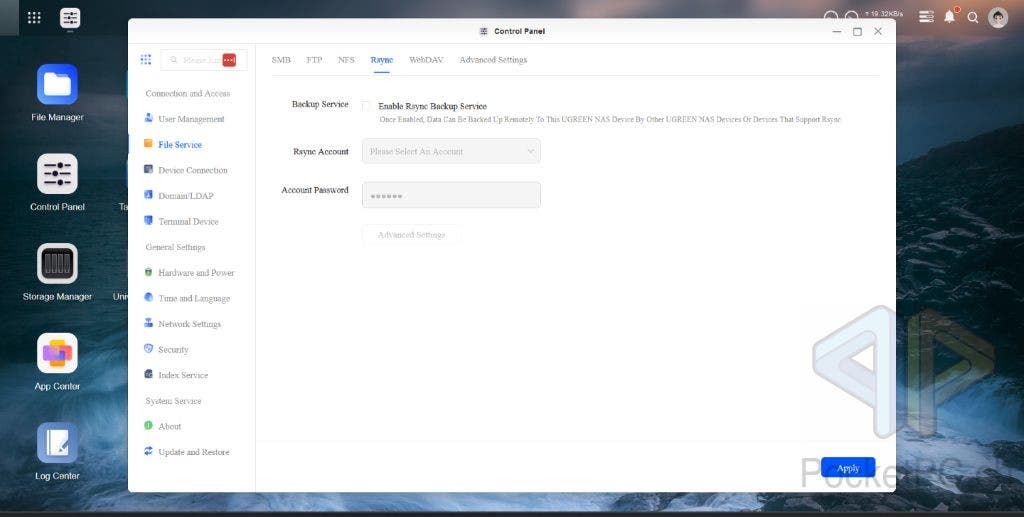This screenshot has width=1024, height=517.
Task: Click the Domain/LDAP sidebar icon
Action: point(148,195)
